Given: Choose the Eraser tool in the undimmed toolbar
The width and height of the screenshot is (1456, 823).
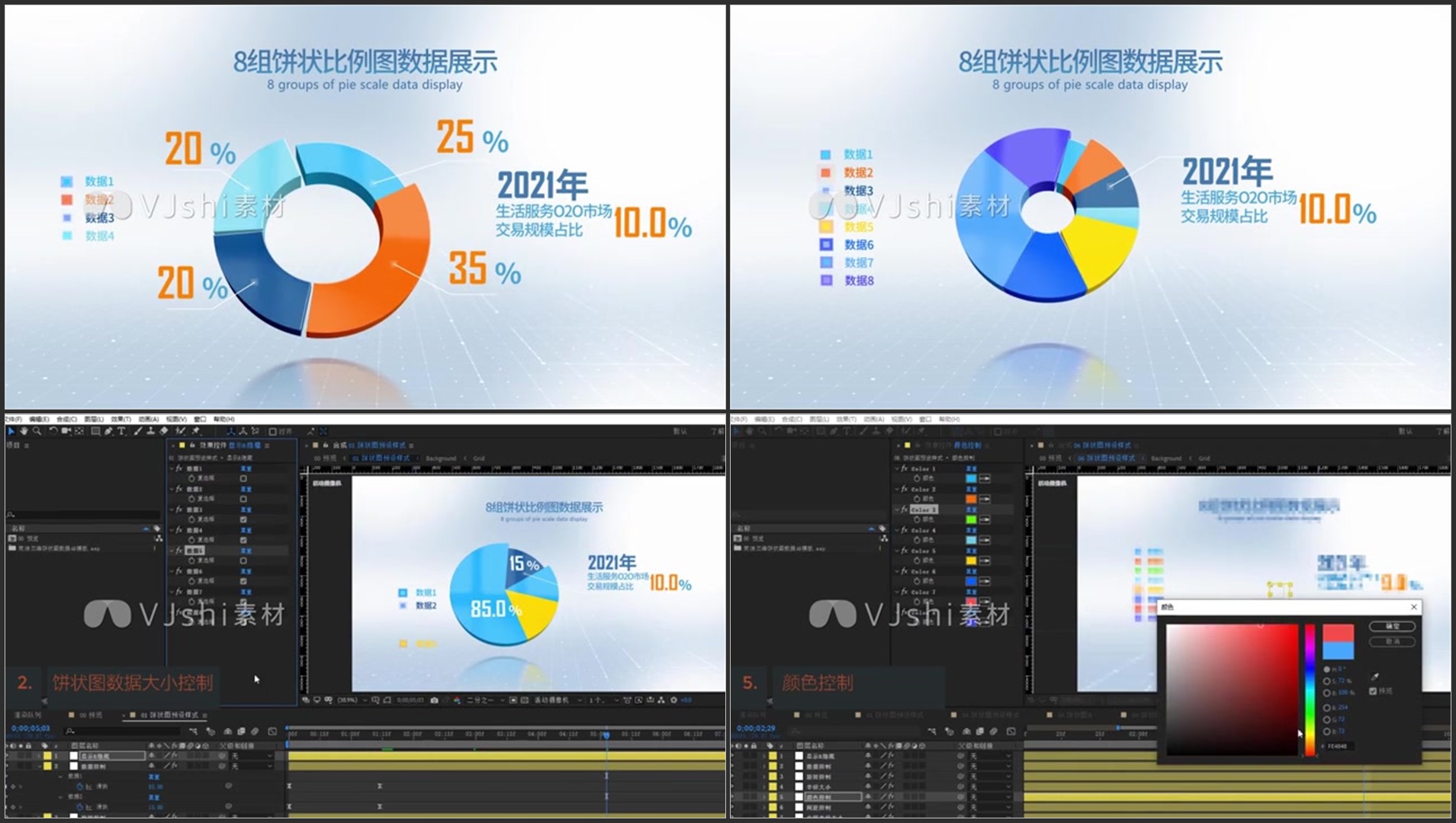Looking at the screenshot, I should pyautogui.click(x=164, y=432).
